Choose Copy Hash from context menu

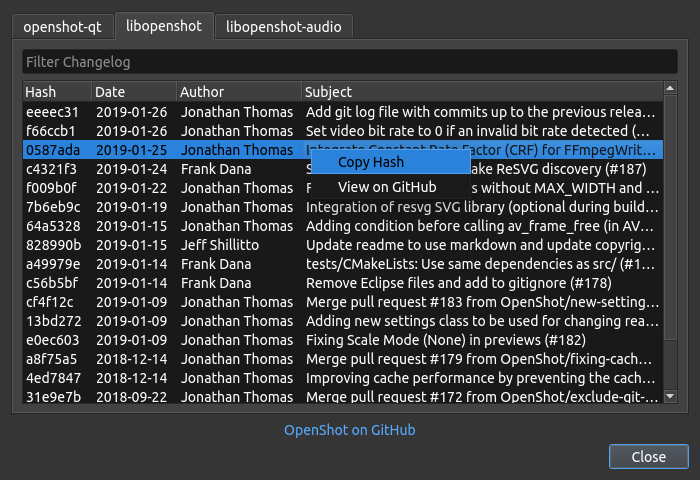pyautogui.click(x=371, y=162)
